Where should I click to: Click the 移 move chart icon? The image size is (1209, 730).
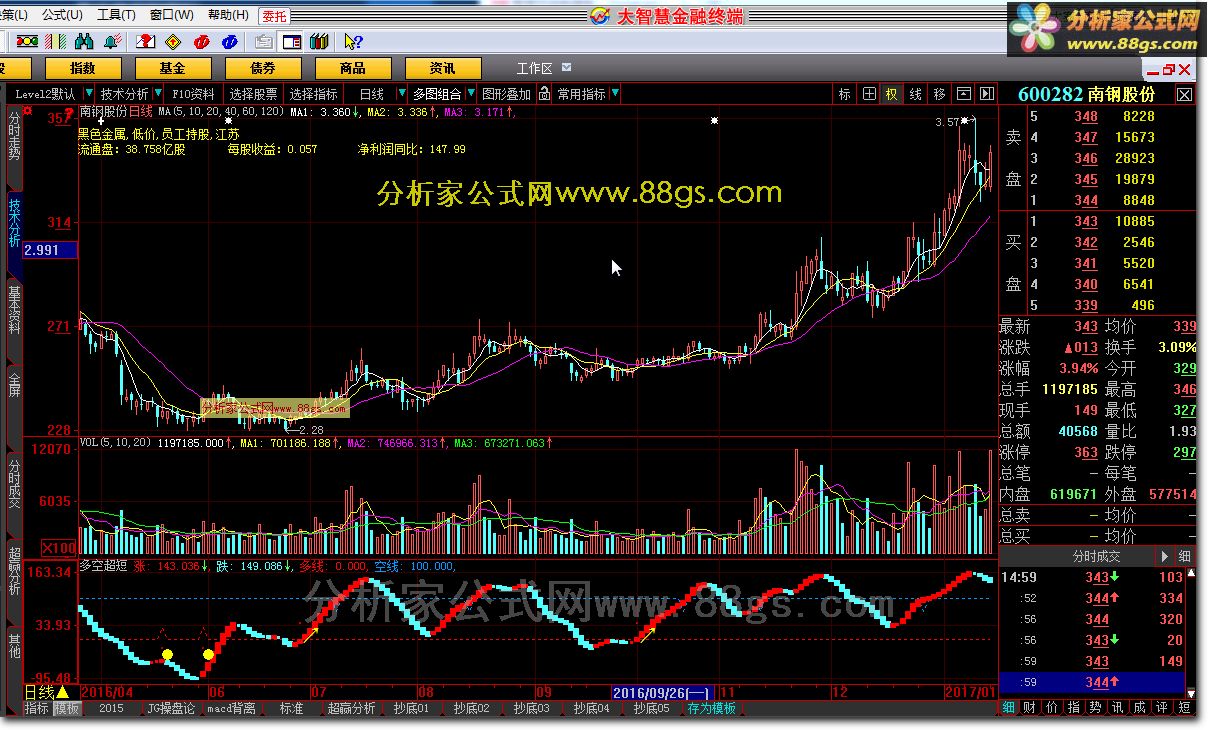pos(939,94)
